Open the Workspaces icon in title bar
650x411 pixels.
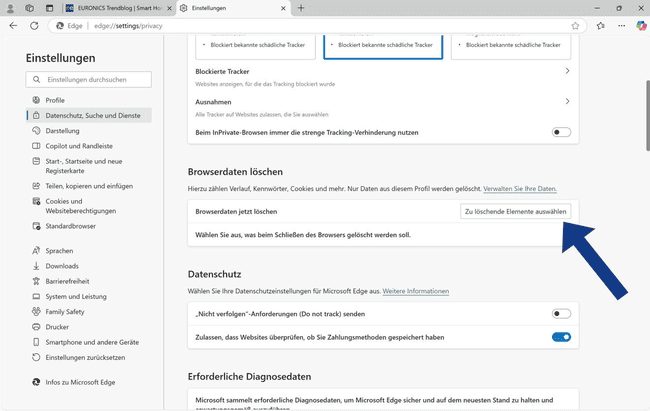[x=29, y=8]
